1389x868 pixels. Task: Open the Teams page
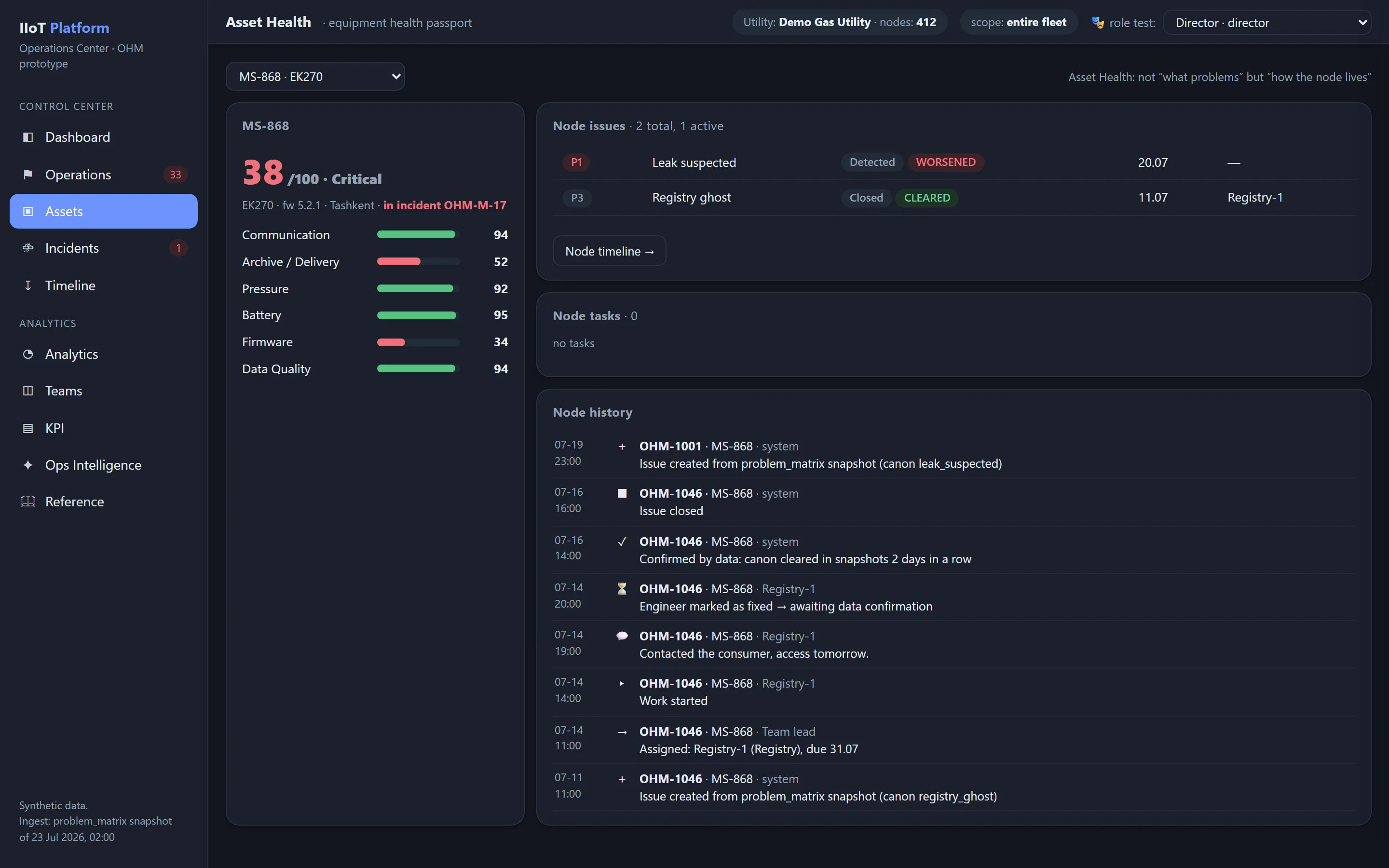pos(103,391)
